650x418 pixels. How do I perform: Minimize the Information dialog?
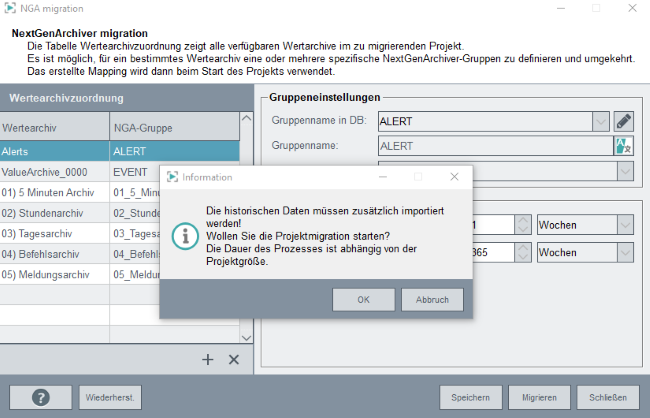tap(383, 177)
